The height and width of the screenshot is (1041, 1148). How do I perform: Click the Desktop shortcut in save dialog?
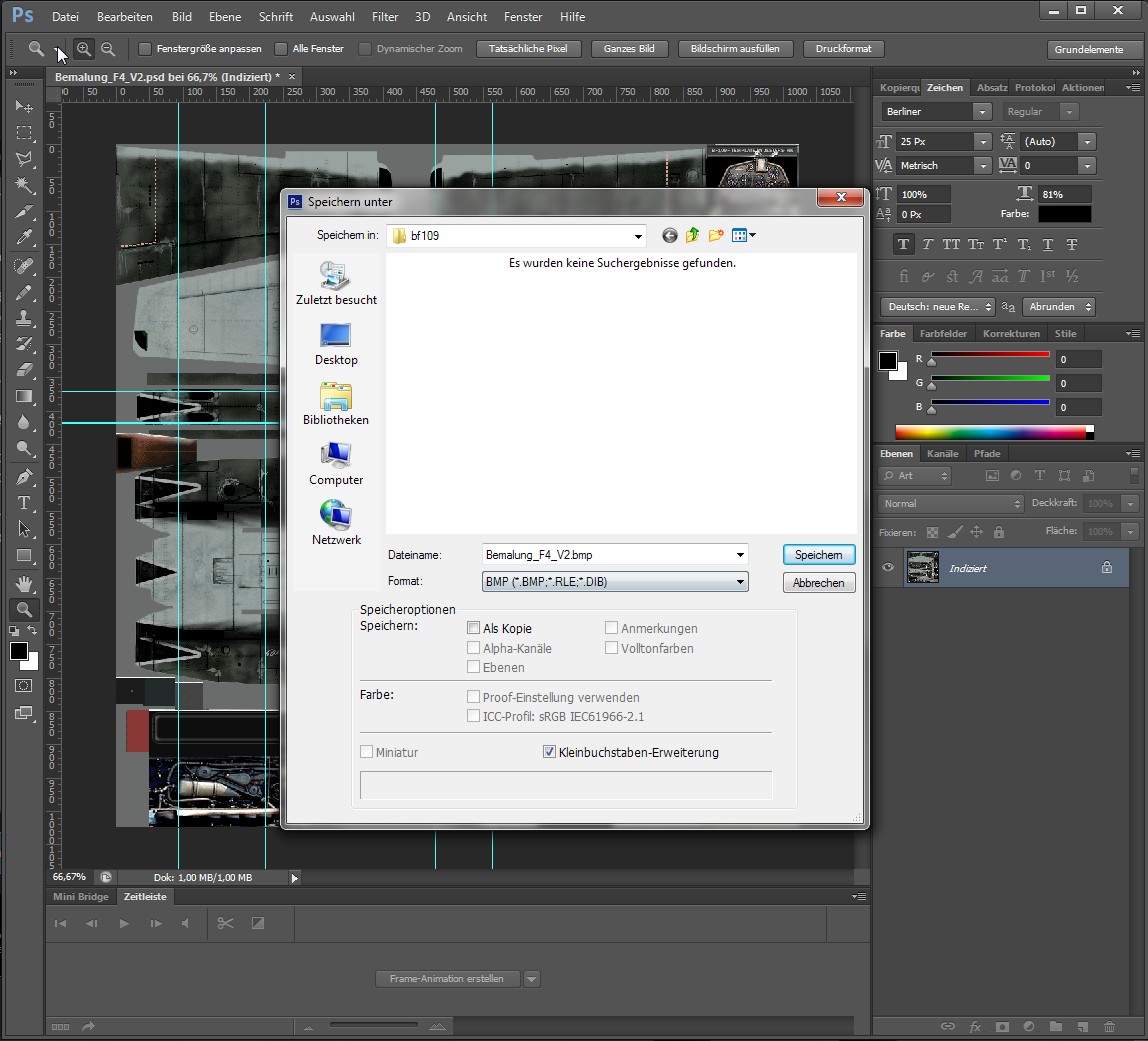pyautogui.click(x=336, y=344)
